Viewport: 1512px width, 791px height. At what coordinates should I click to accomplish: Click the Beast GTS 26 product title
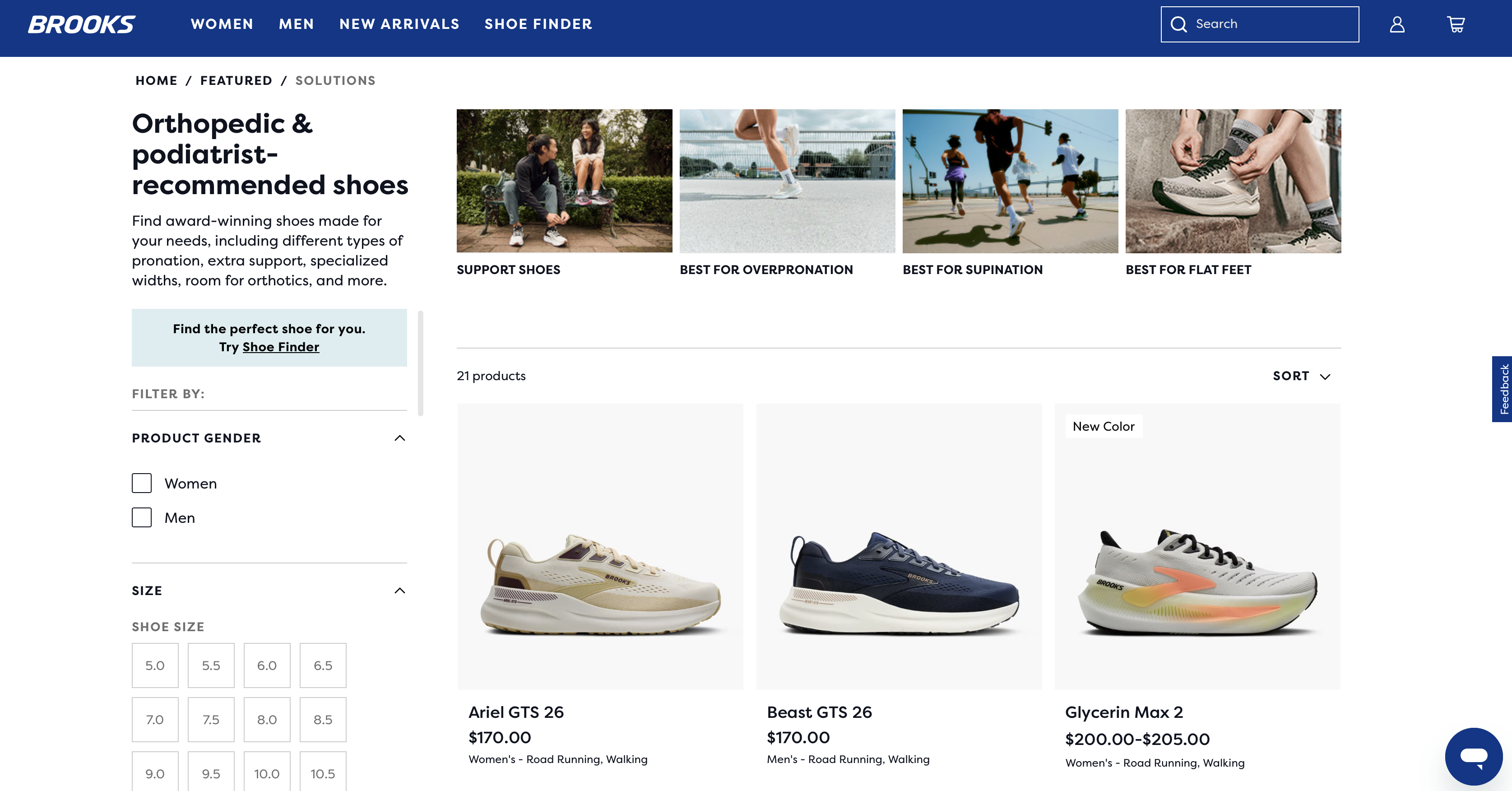pyautogui.click(x=819, y=712)
